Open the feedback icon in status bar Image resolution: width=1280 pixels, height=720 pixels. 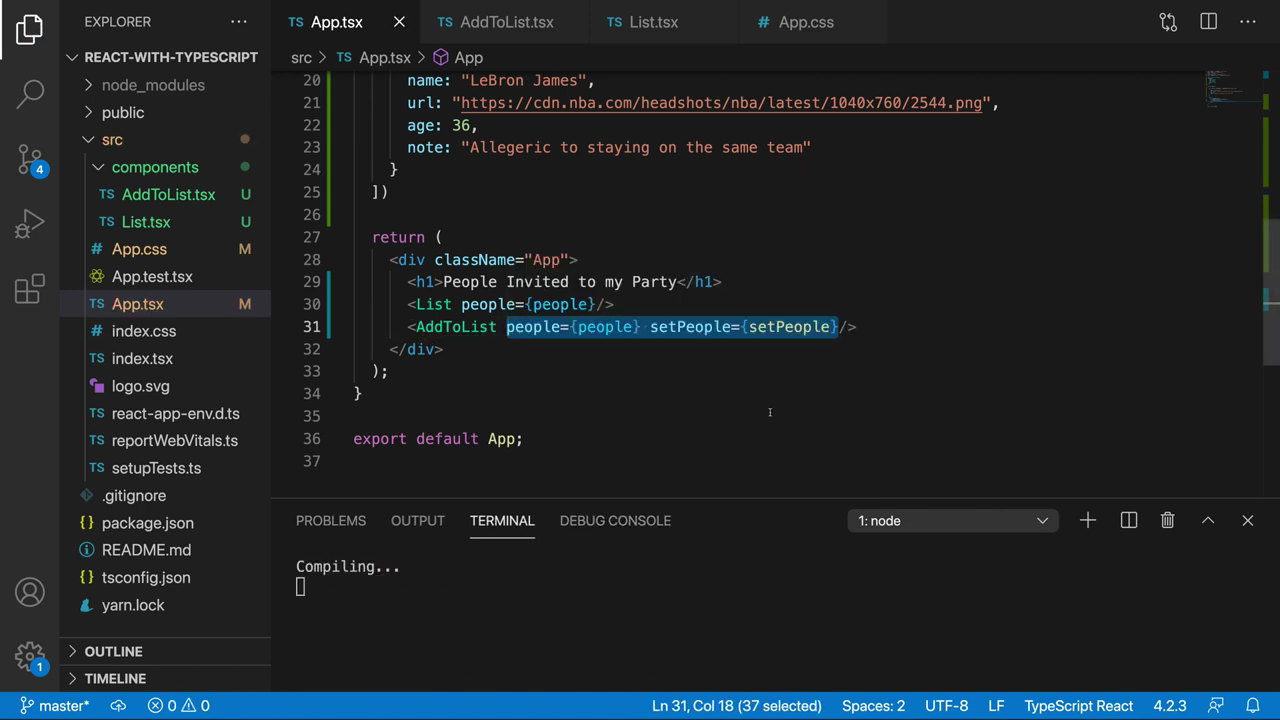coord(1216,706)
